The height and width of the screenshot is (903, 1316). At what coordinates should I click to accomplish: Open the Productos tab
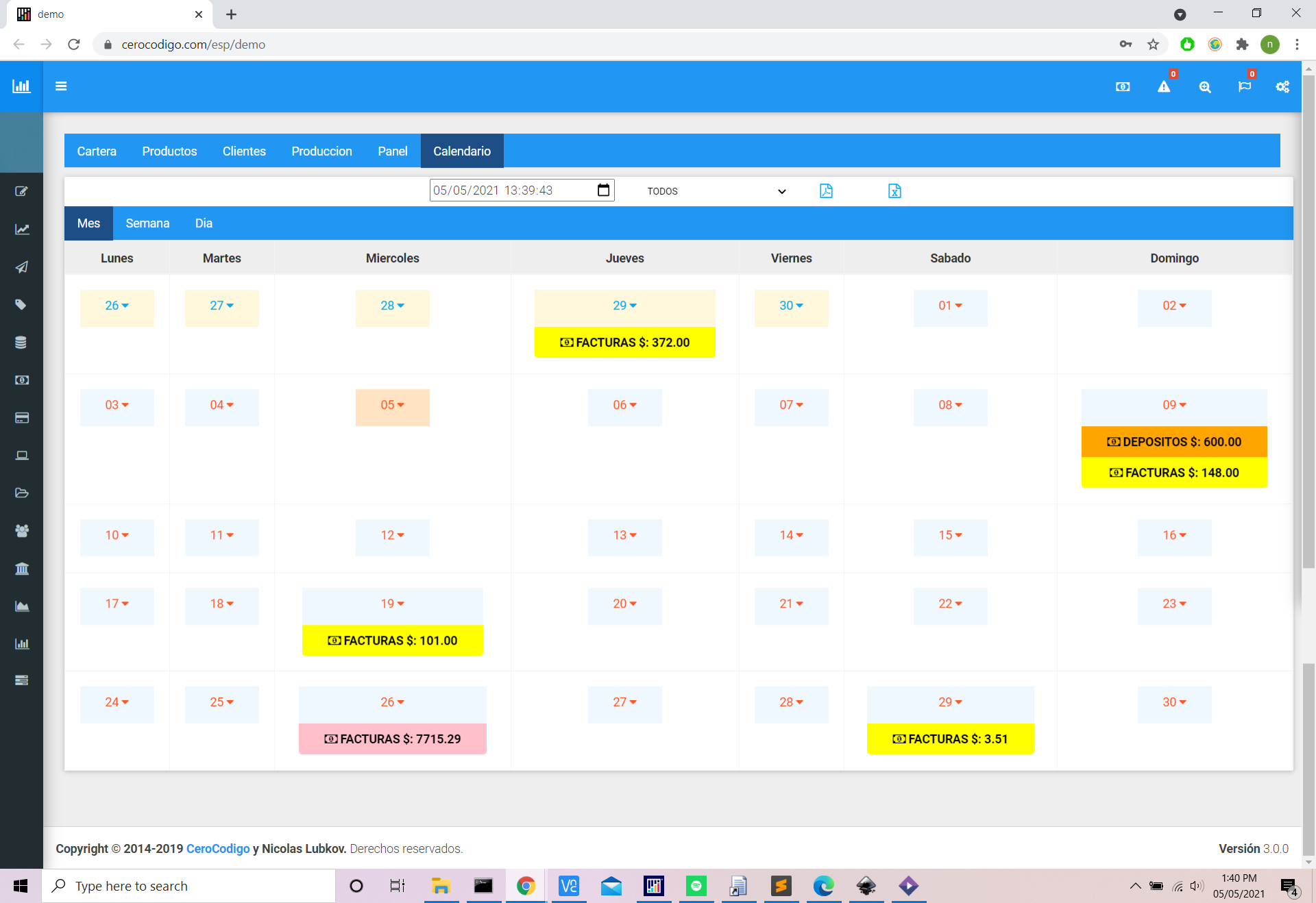[x=169, y=151]
